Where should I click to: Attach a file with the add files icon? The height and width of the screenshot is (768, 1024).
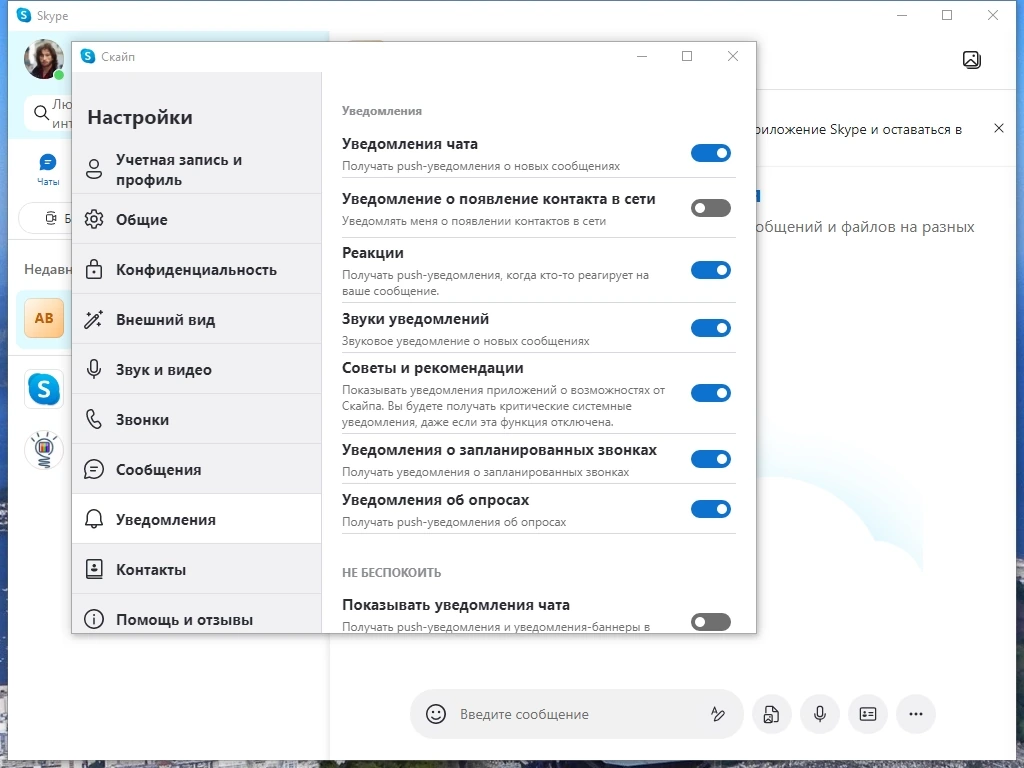[771, 714]
